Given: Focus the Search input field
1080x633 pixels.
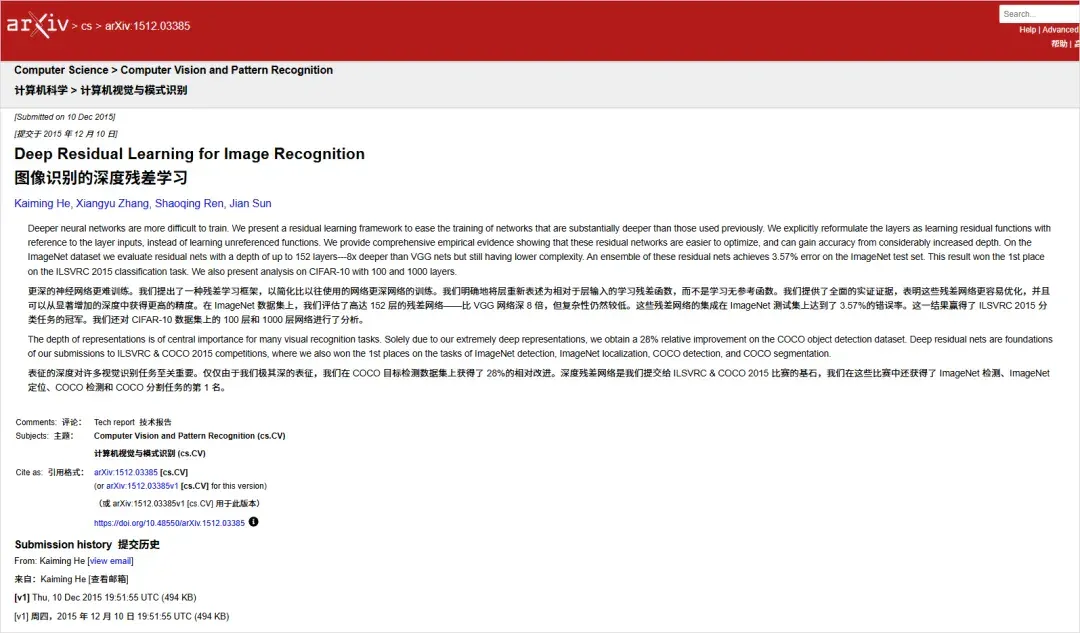Looking at the screenshot, I should pyautogui.click(x=1039, y=14).
